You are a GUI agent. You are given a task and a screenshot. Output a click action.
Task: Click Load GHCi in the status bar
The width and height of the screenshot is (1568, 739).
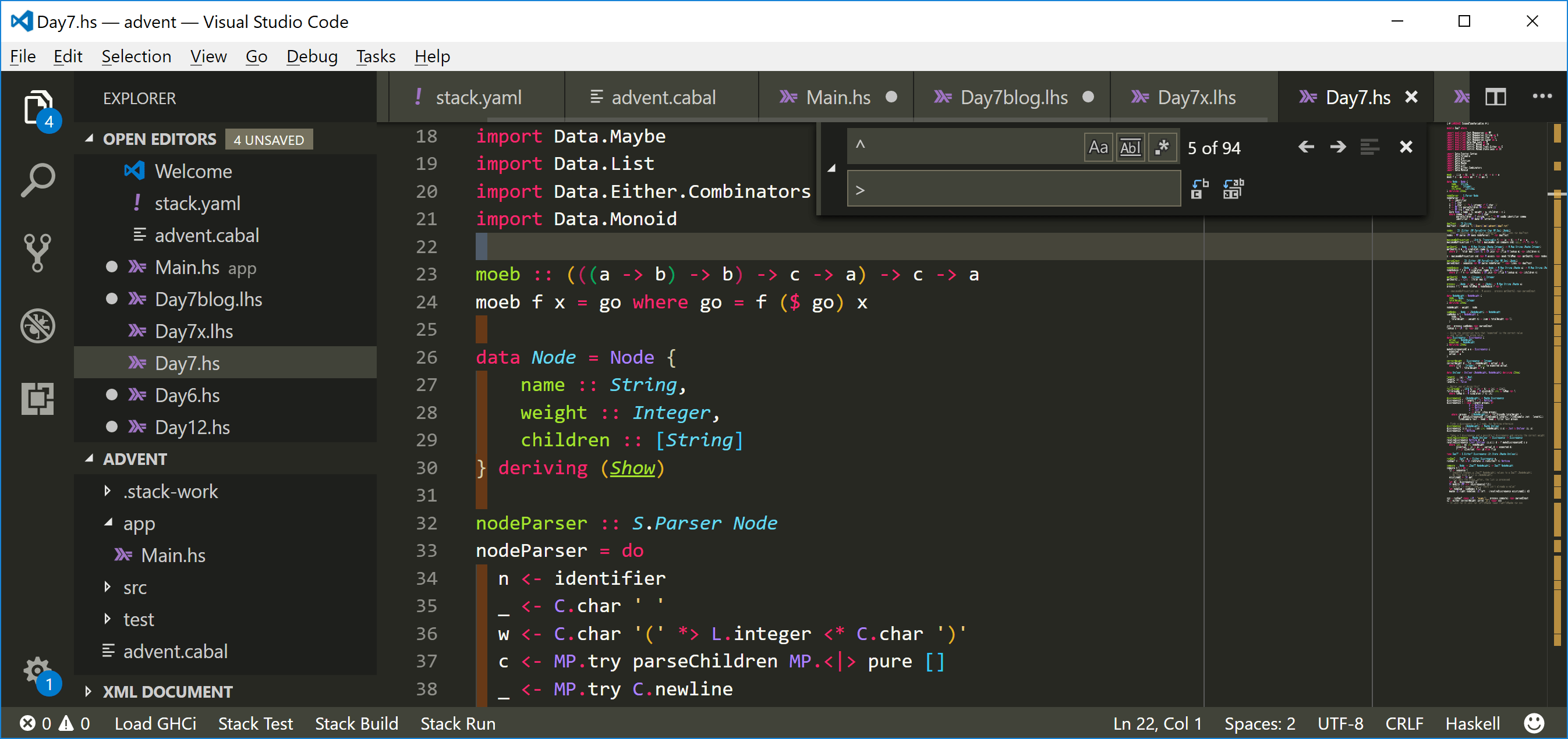pos(155,723)
